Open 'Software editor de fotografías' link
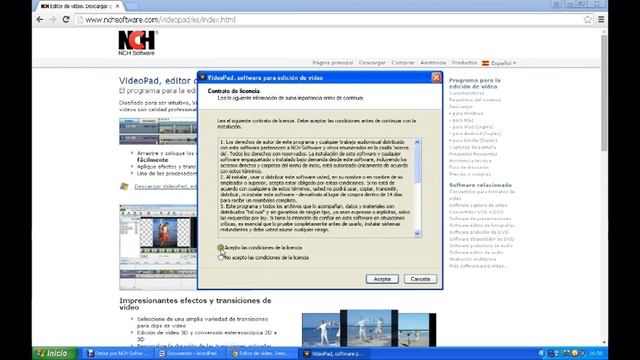Screen dimensions: 640x360 482,225
